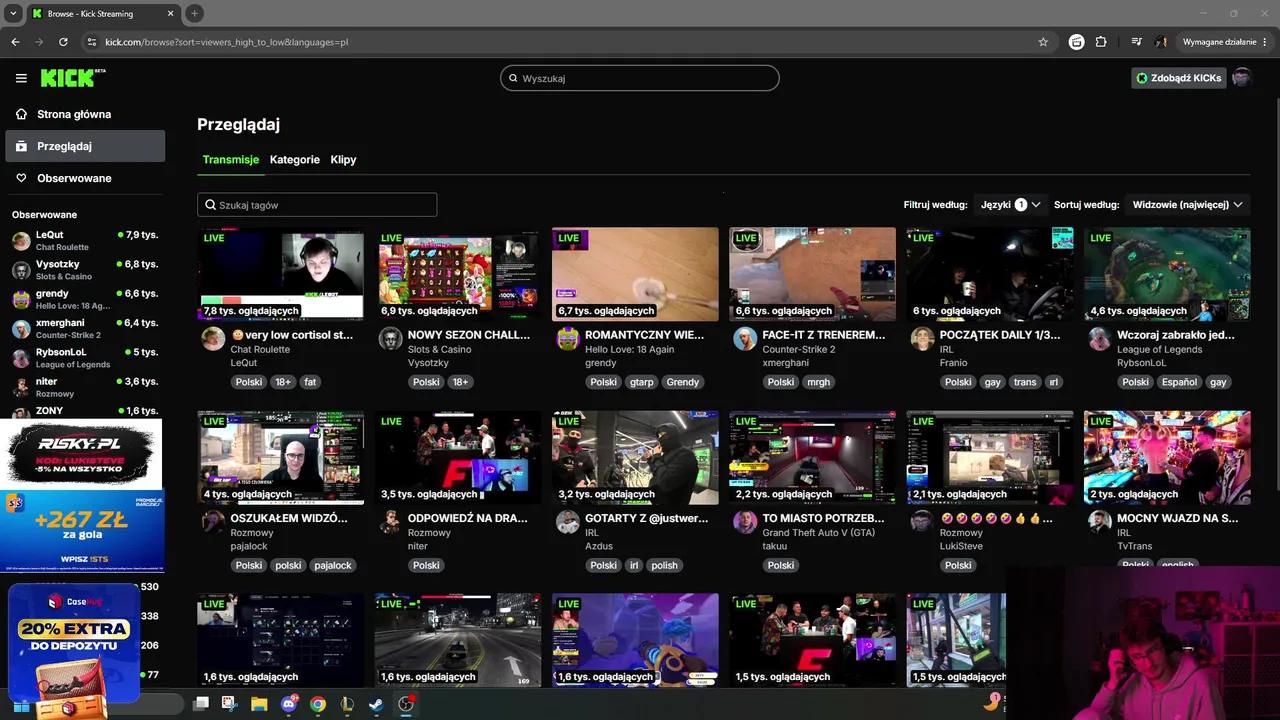Viewport: 1280px width, 720px height.
Task: Go back in browser history
Action: click(15, 42)
